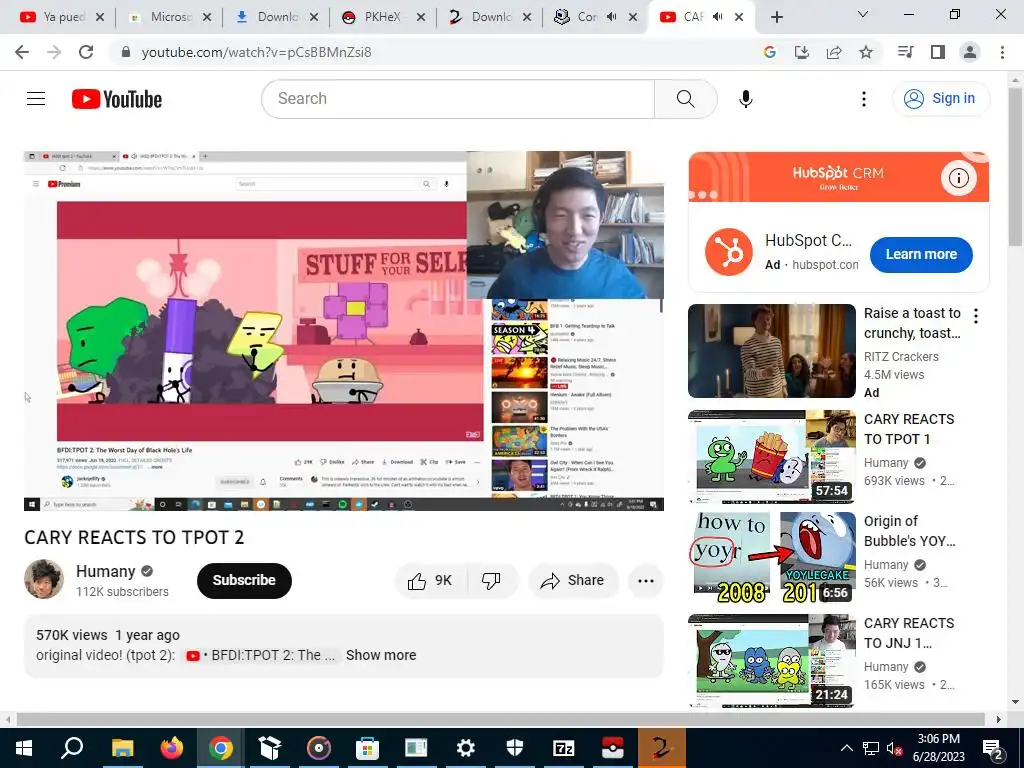Open the PKHeX Pokeball taskbar icon

pos(613,748)
